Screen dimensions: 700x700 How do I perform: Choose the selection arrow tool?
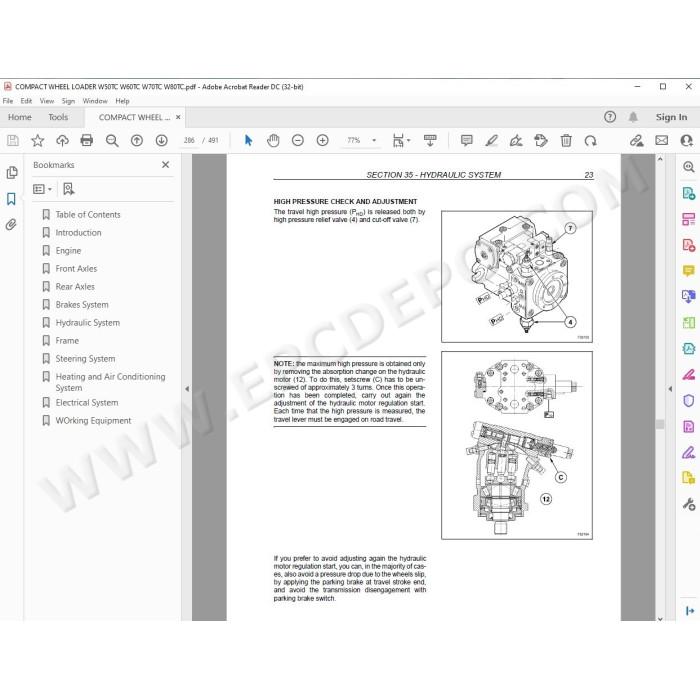pyautogui.click(x=248, y=141)
